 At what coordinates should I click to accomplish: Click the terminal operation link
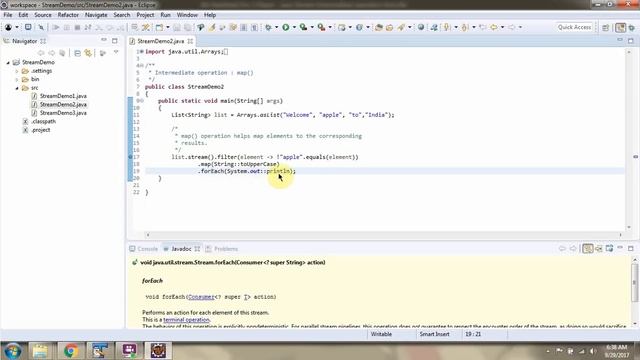click(x=187, y=320)
